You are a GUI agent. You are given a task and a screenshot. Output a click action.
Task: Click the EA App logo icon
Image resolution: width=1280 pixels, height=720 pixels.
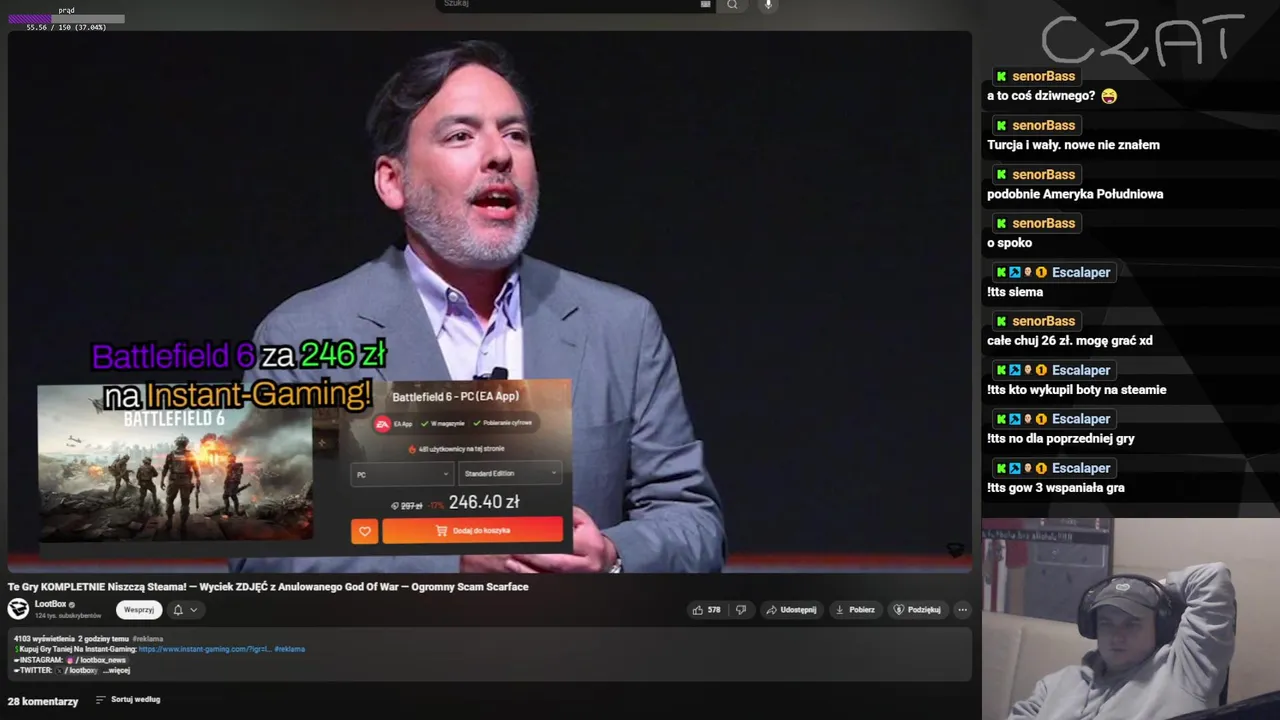click(x=382, y=424)
